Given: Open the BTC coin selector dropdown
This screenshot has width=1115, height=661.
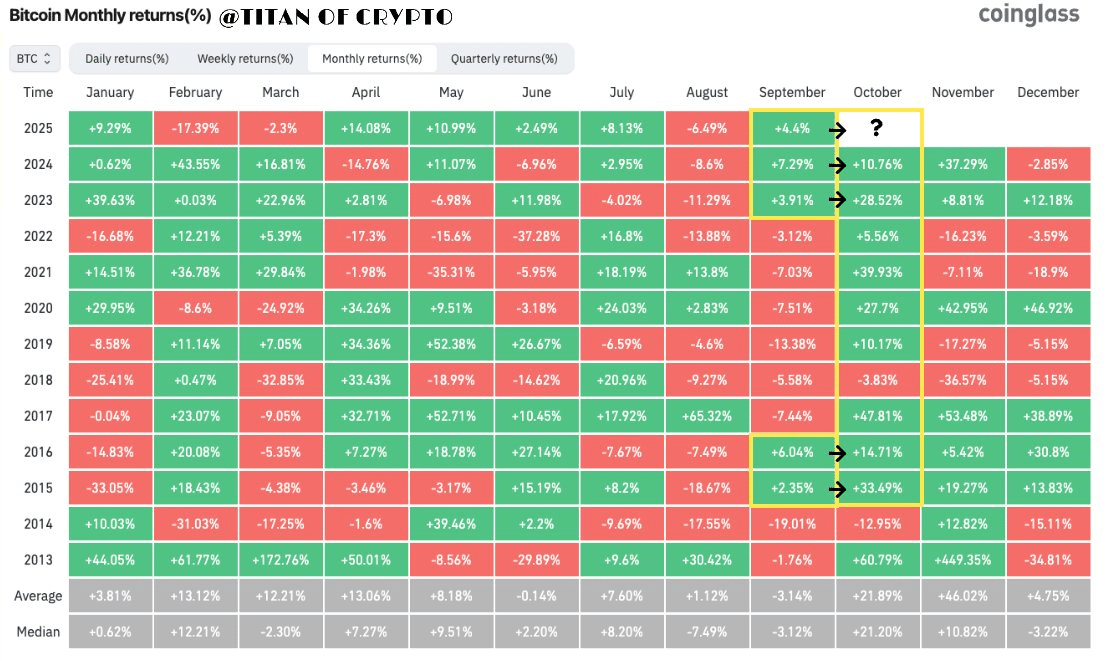Looking at the screenshot, I should pyautogui.click(x=35, y=58).
